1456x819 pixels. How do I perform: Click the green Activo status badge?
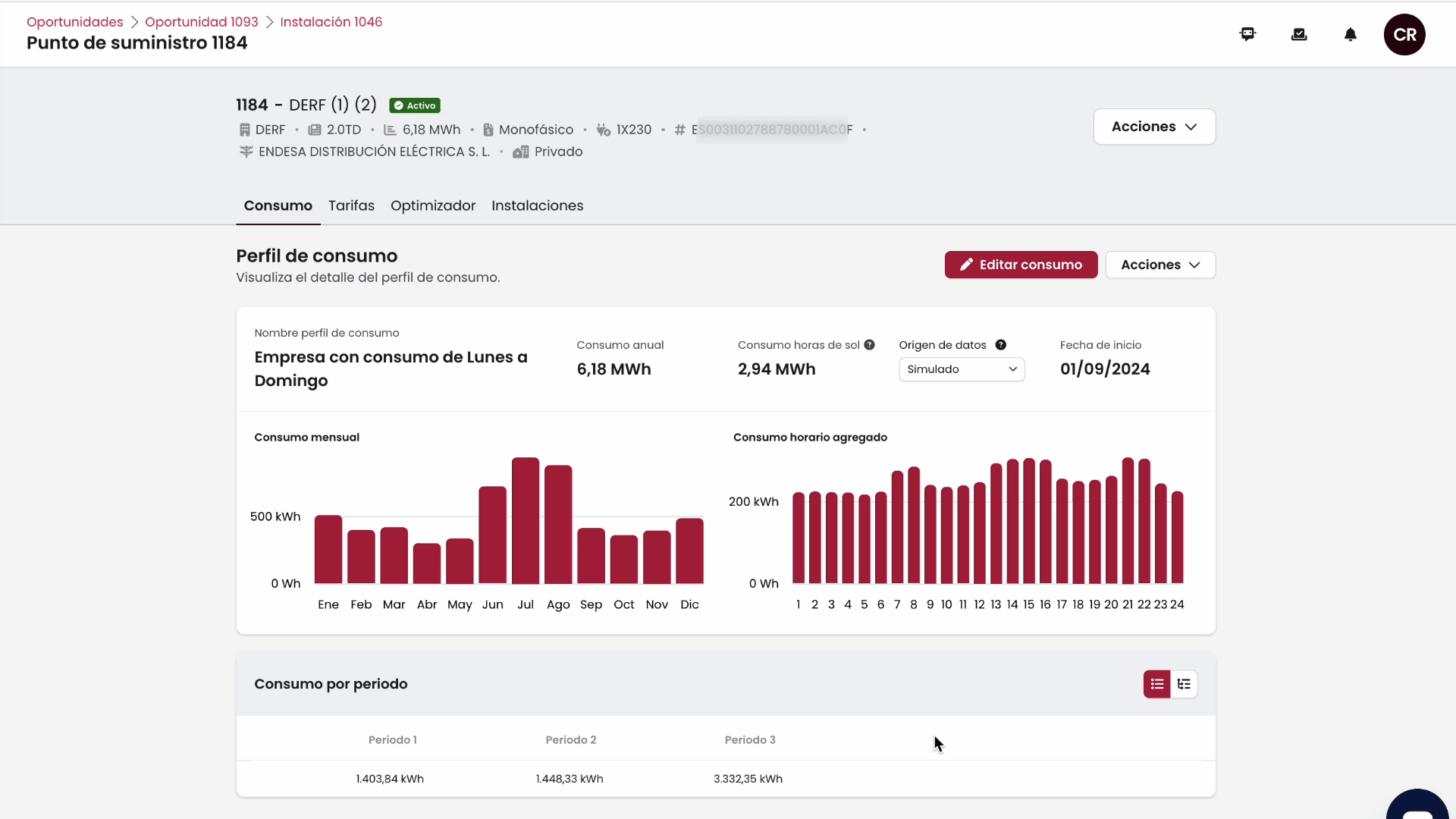(x=415, y=105)
